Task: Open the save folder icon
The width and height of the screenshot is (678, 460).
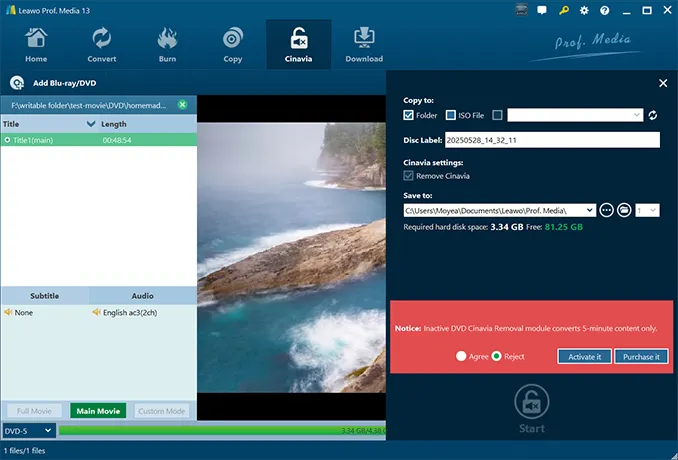Action: coord(623,210)
